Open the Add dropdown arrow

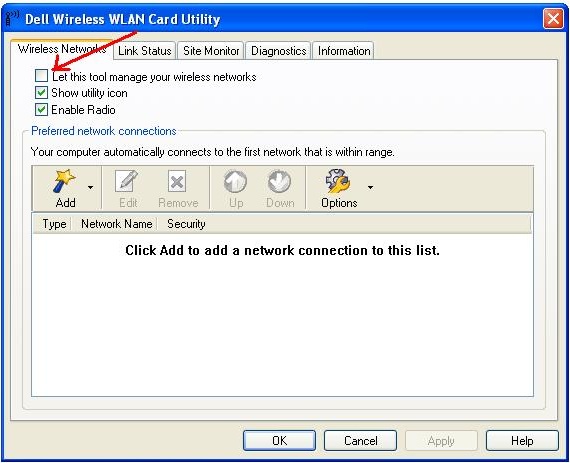click(91, 188)
